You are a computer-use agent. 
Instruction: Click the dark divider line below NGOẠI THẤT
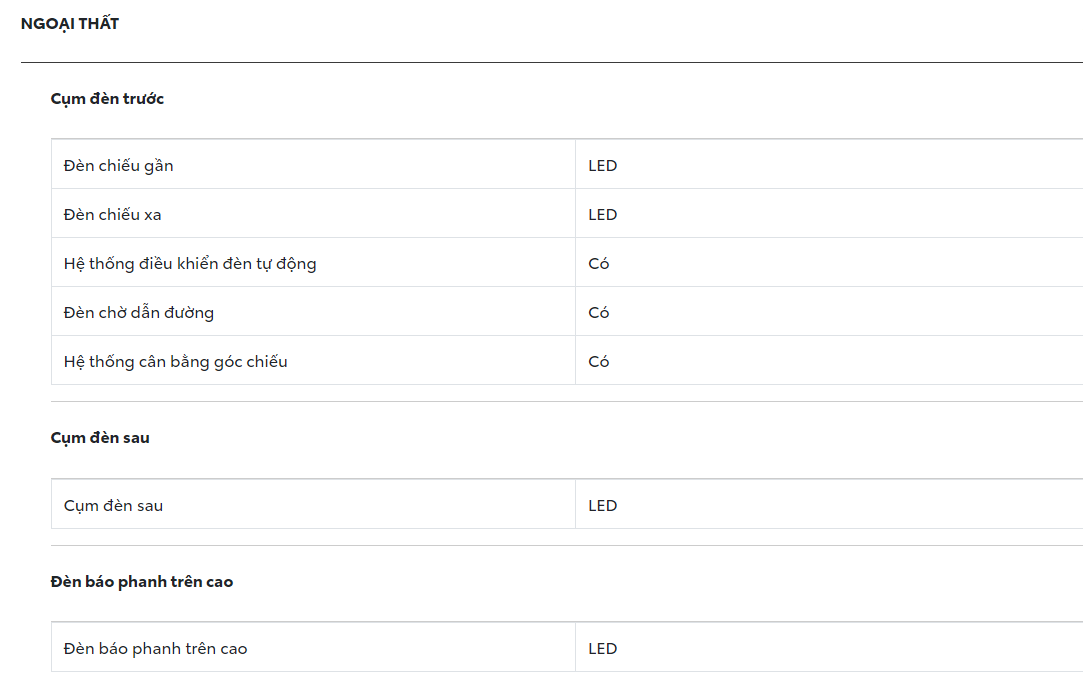point(550,62)
